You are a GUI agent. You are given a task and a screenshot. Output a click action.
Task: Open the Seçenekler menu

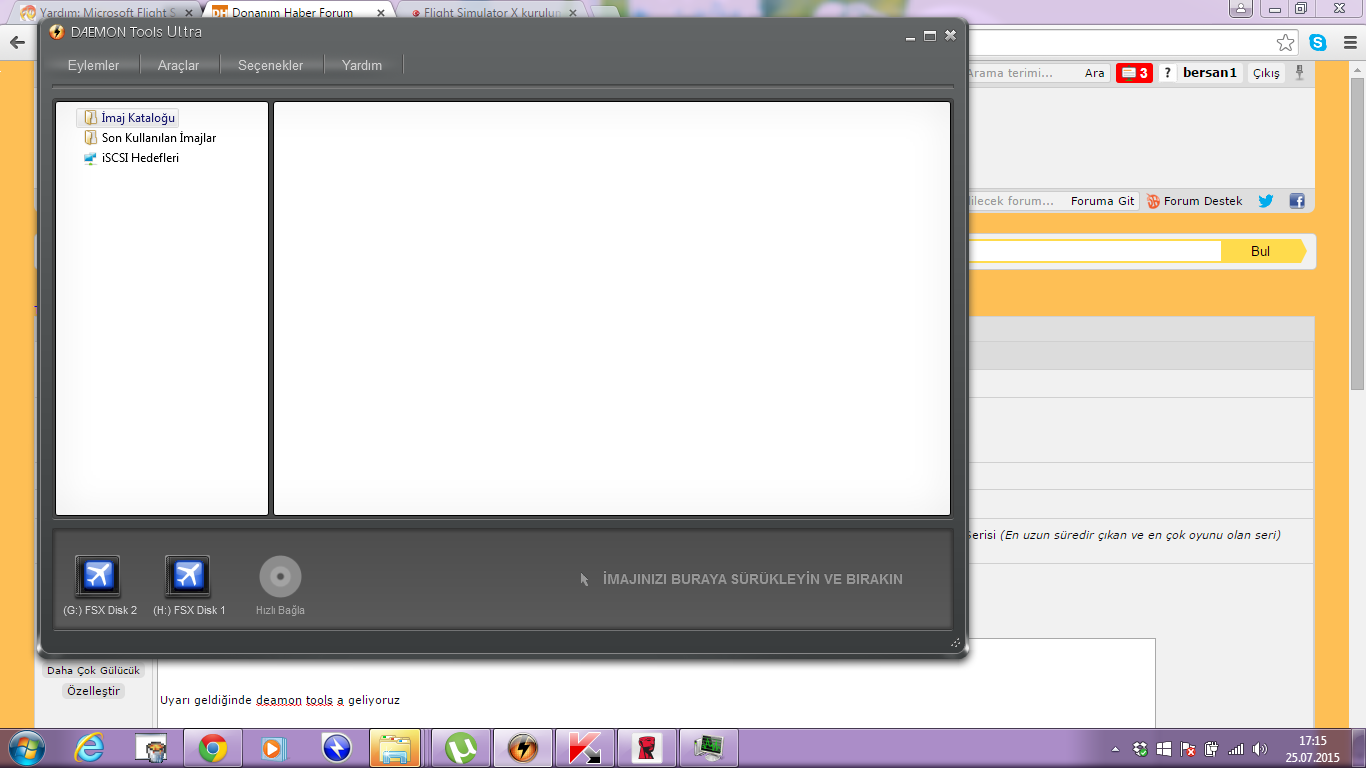270,65
